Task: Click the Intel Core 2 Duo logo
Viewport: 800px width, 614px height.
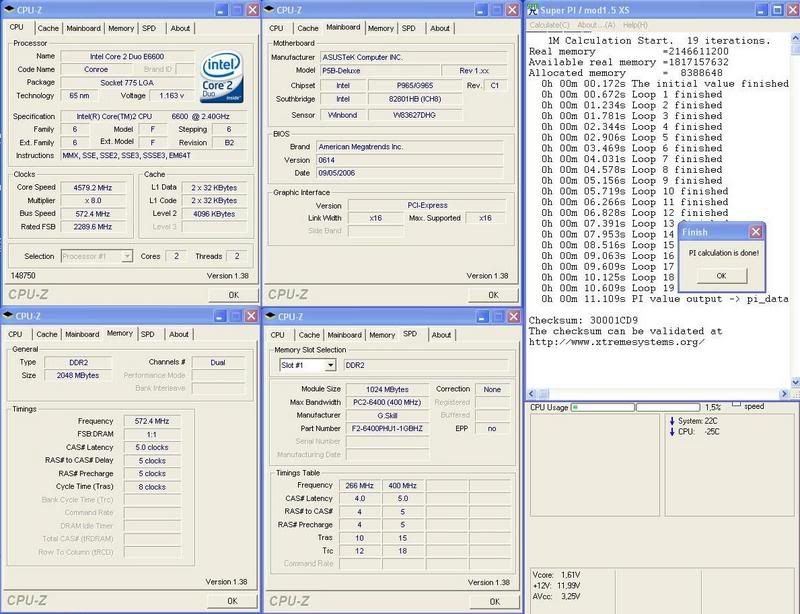Action: coord(222,77)
